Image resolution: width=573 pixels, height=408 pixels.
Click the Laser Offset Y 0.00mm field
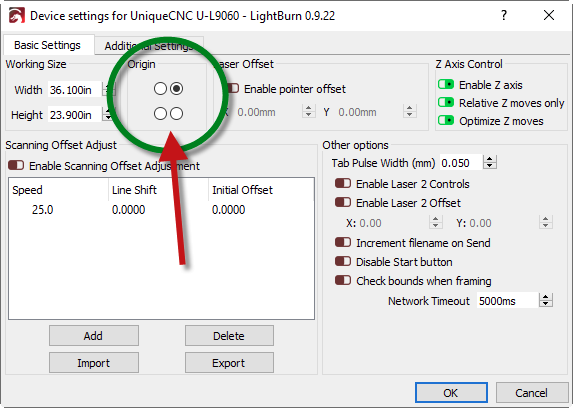click(x=369, y=112)
